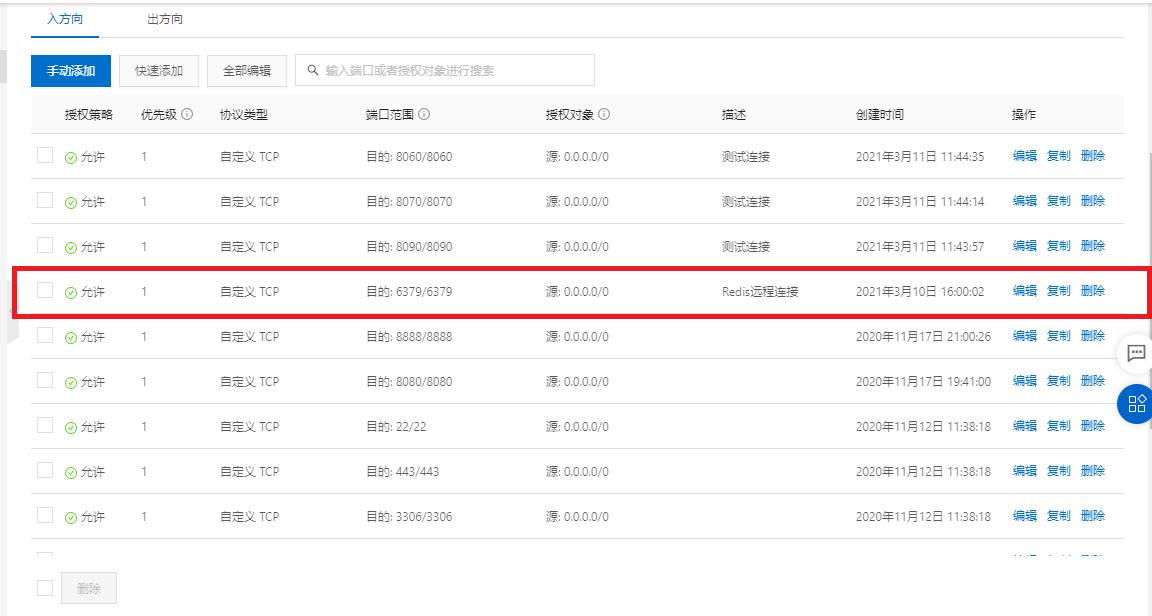This screenshot has height=616, width=1152.
Task: Click 删除 for the 3306/3306 rule
Action: tap(1092, 515)
